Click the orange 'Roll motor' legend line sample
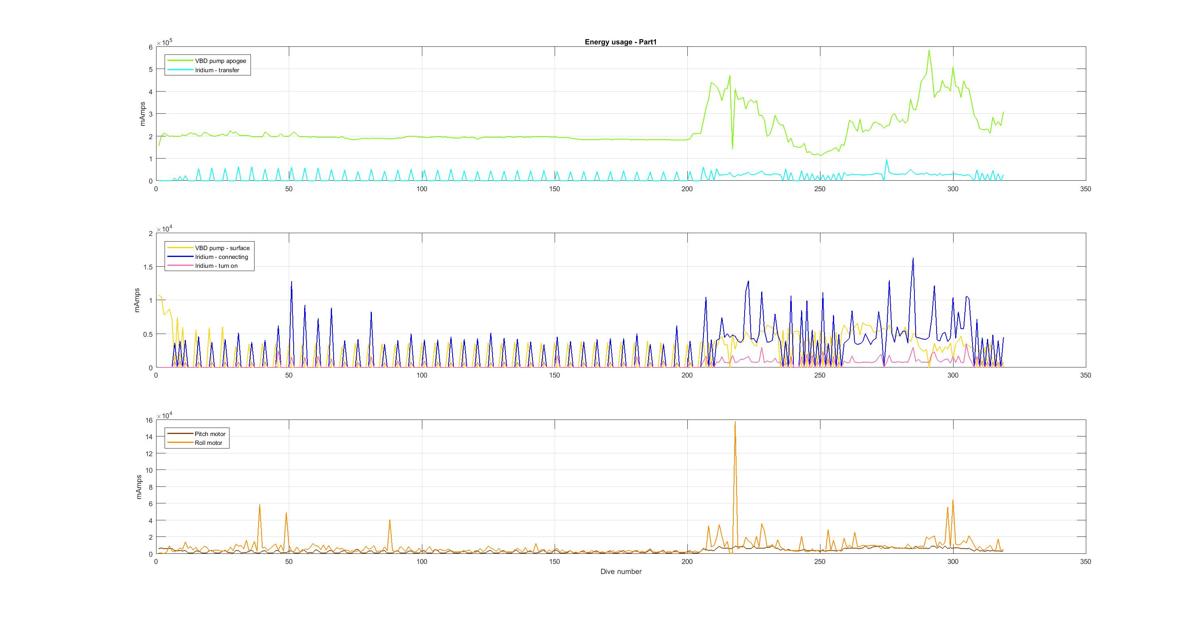The height and width of the screenshot is (622, 1200). 180,442
